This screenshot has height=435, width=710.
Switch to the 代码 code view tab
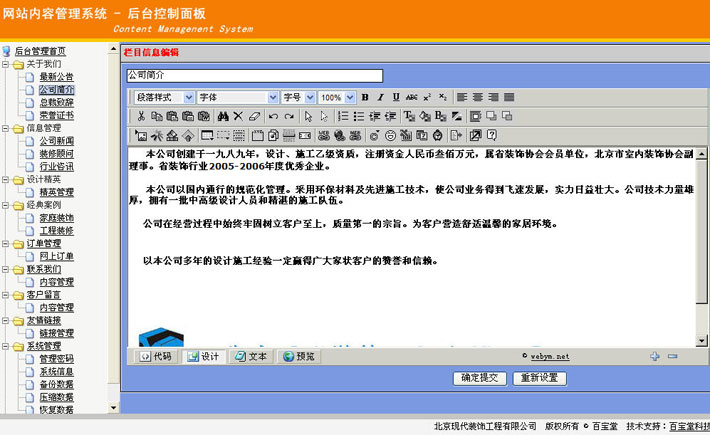click(x=154, y=356)
